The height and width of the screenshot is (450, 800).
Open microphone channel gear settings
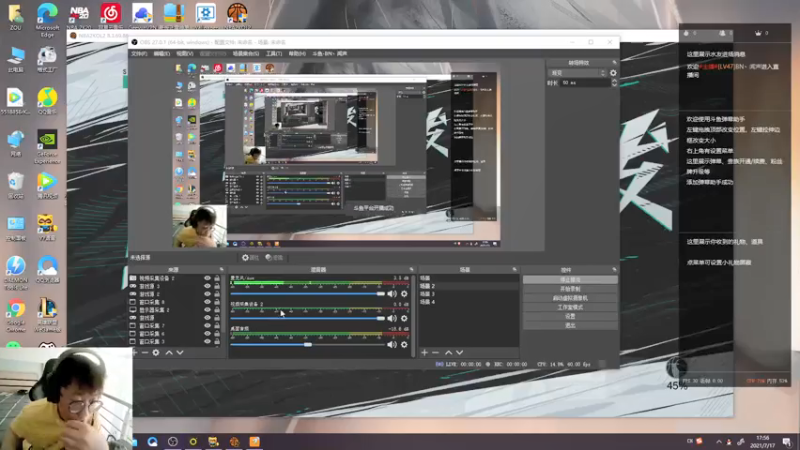pos(404,294)
